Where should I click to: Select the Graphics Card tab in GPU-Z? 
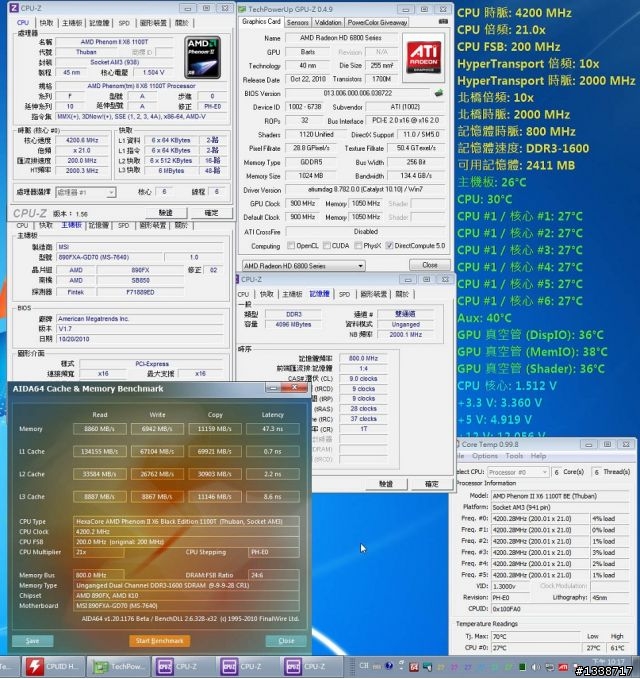[261, 22]
